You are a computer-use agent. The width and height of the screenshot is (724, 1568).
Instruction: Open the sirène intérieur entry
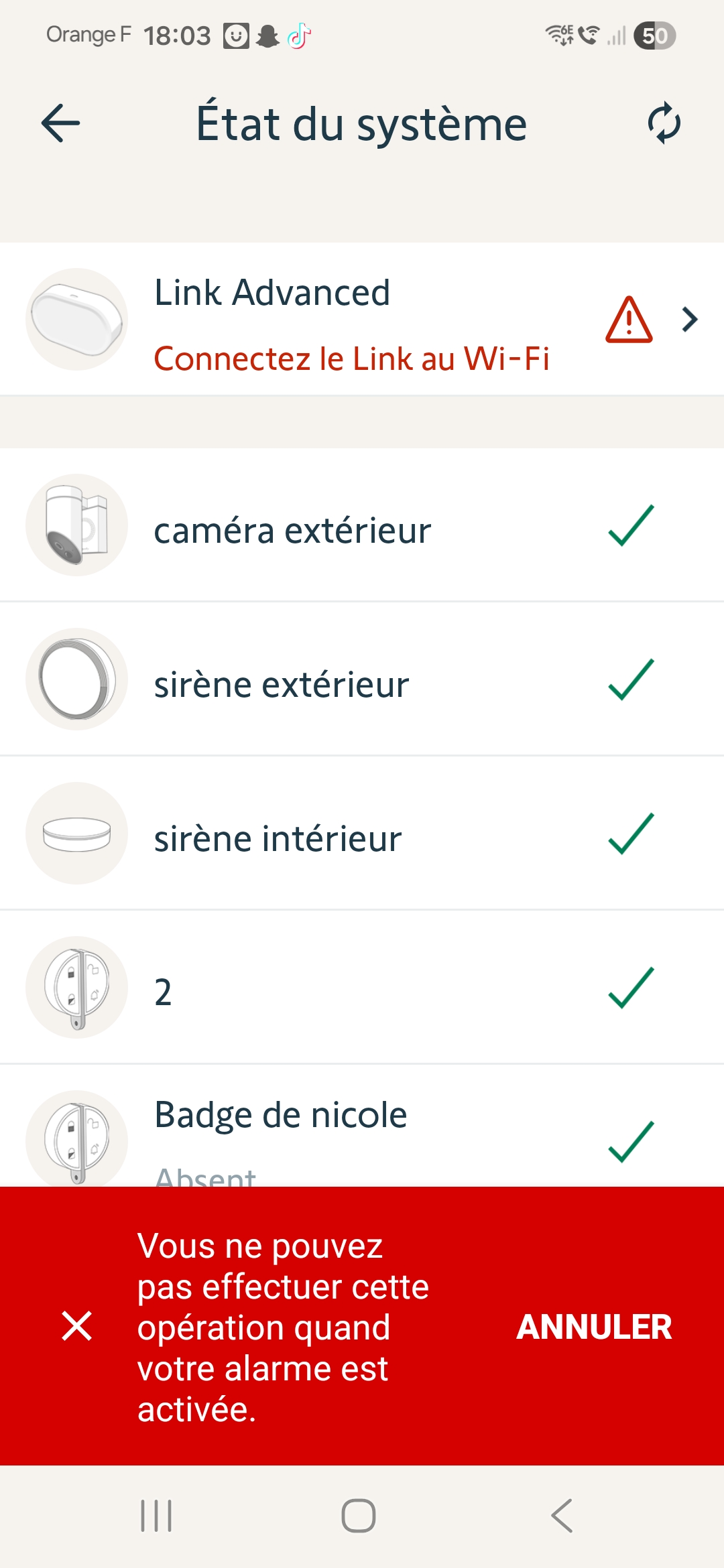pyautogui.click(x=278, y=839)
